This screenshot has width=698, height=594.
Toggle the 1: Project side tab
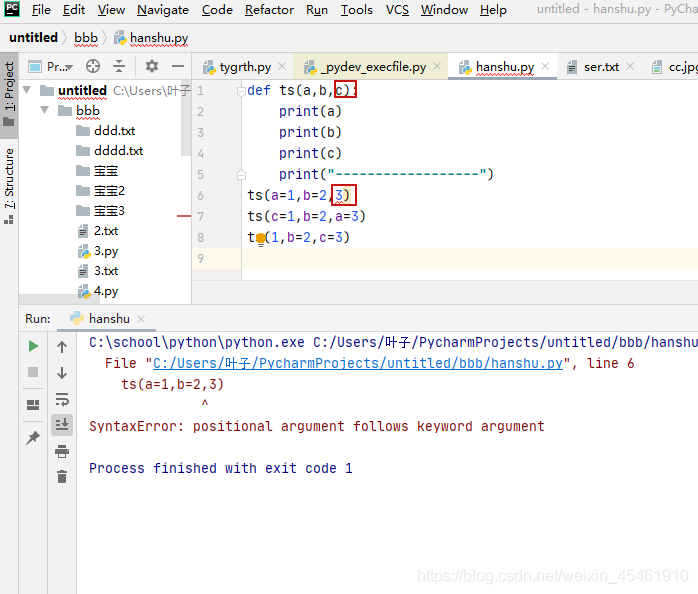(9, 94)
